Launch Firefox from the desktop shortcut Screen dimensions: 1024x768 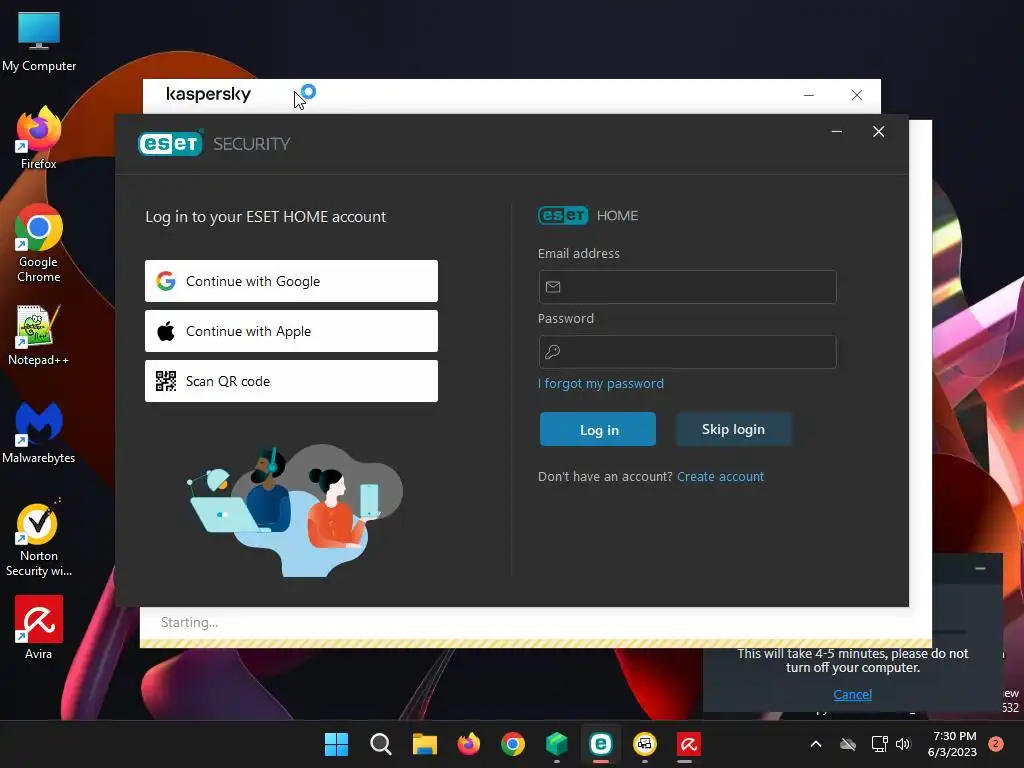click(x=39, y=138)
